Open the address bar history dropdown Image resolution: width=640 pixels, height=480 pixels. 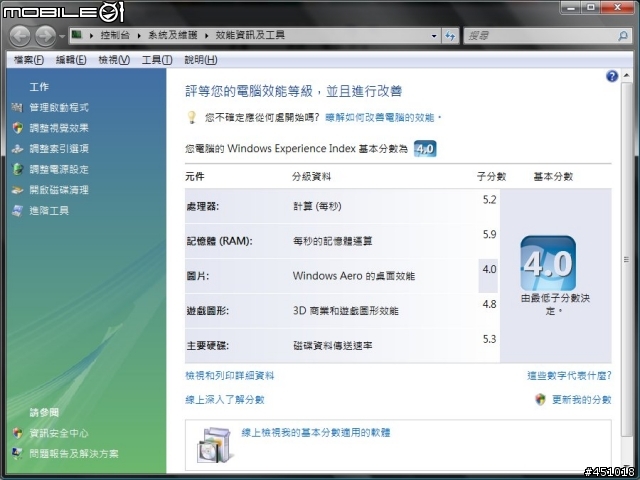click(x=434, y=36)
